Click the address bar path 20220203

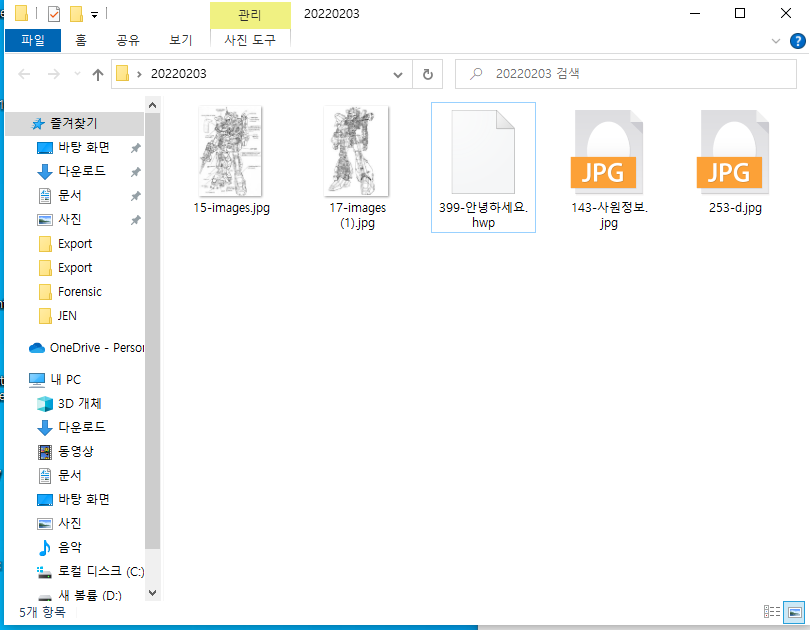point(179,74)
